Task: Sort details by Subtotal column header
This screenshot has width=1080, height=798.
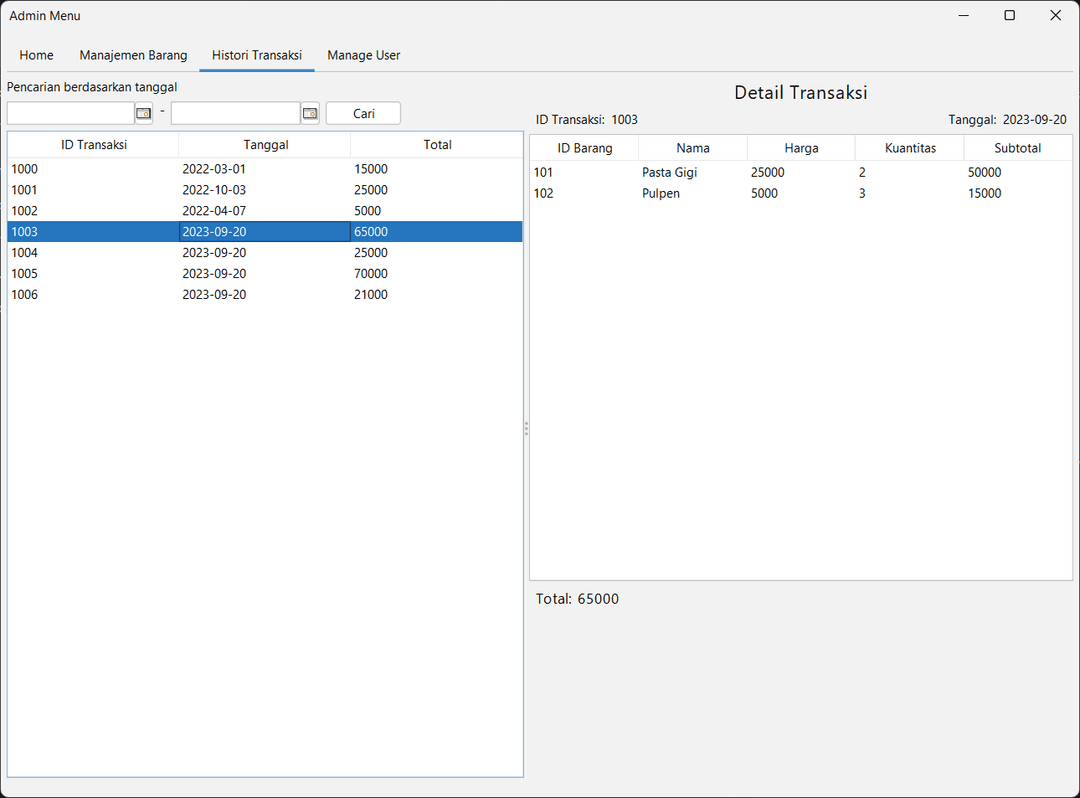Action: [x=1017, y=148]
